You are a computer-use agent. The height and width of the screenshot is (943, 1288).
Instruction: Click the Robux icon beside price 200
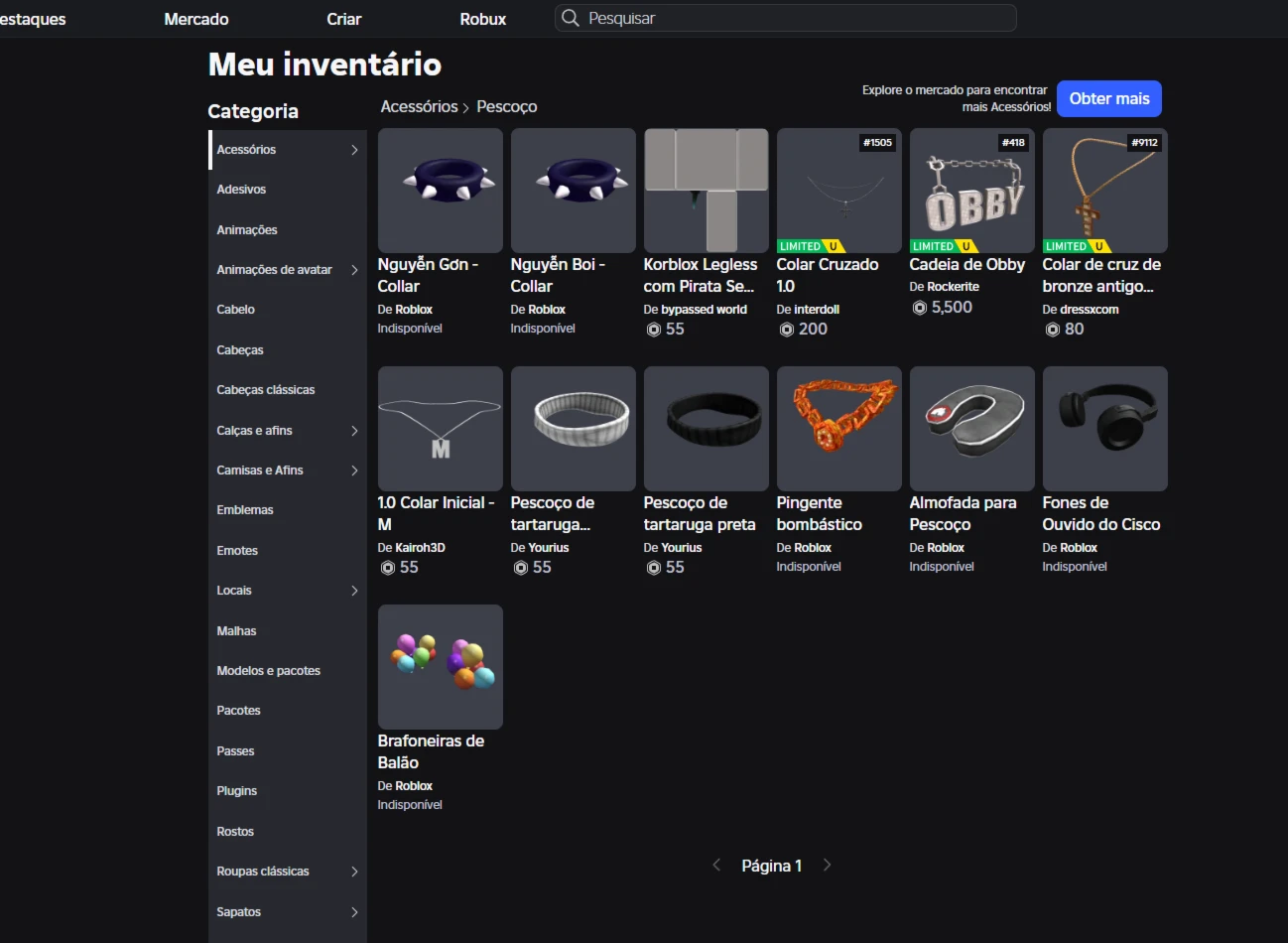pyautogui.click(x=787, y=330)
